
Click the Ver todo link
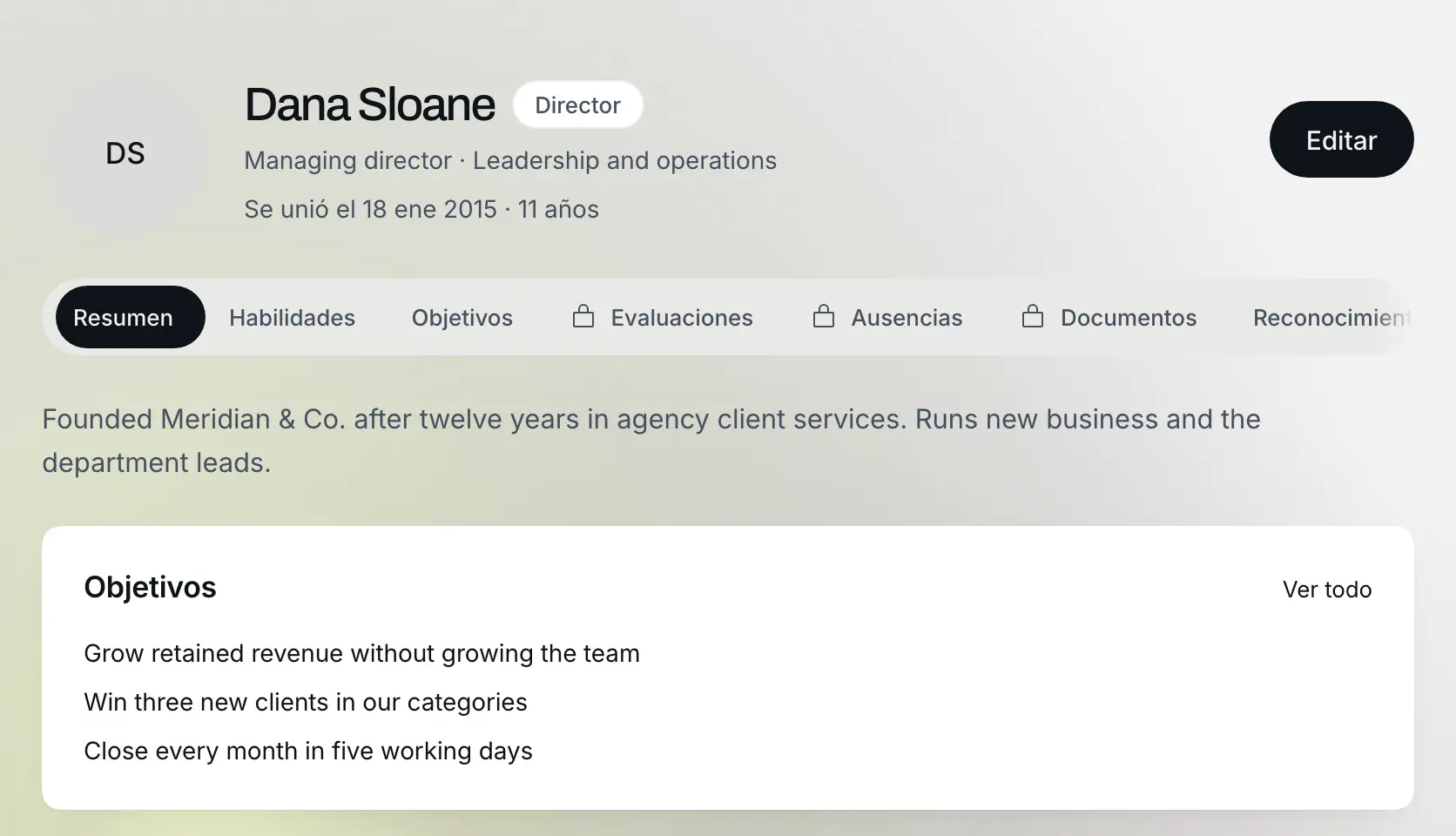click(x=1327, y=590)
